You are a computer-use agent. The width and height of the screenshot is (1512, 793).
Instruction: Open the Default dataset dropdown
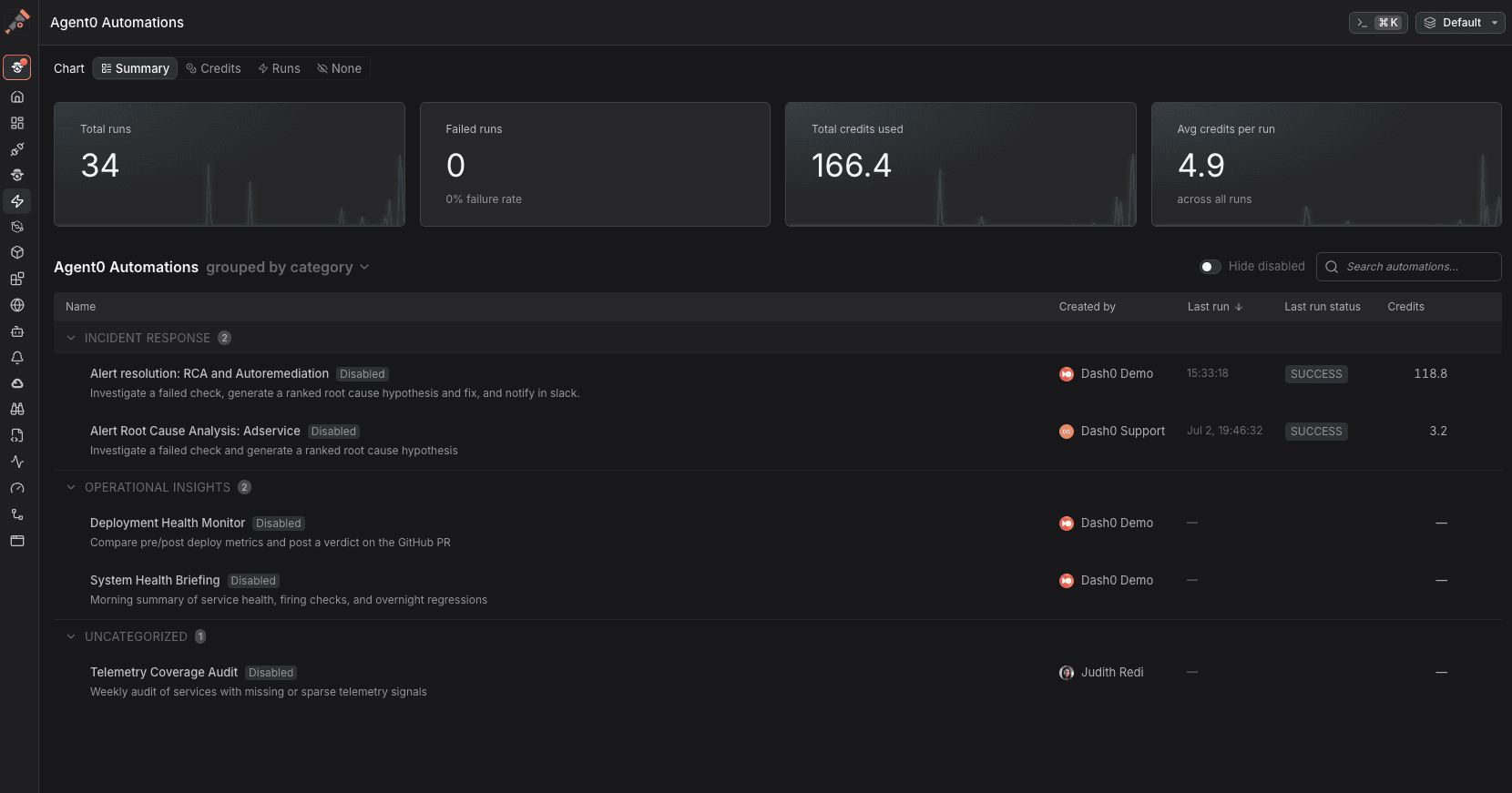(1460, 23)
